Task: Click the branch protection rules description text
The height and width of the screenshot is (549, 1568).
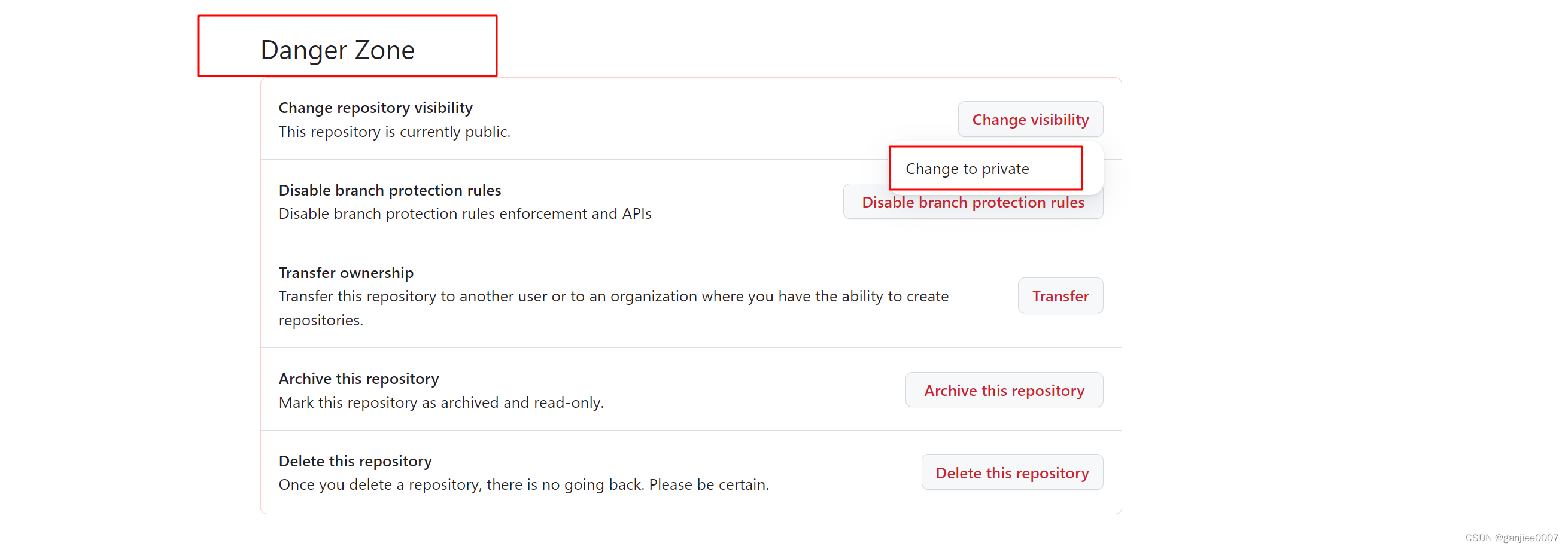Action: pyautogui.click(x=464, y=213)
